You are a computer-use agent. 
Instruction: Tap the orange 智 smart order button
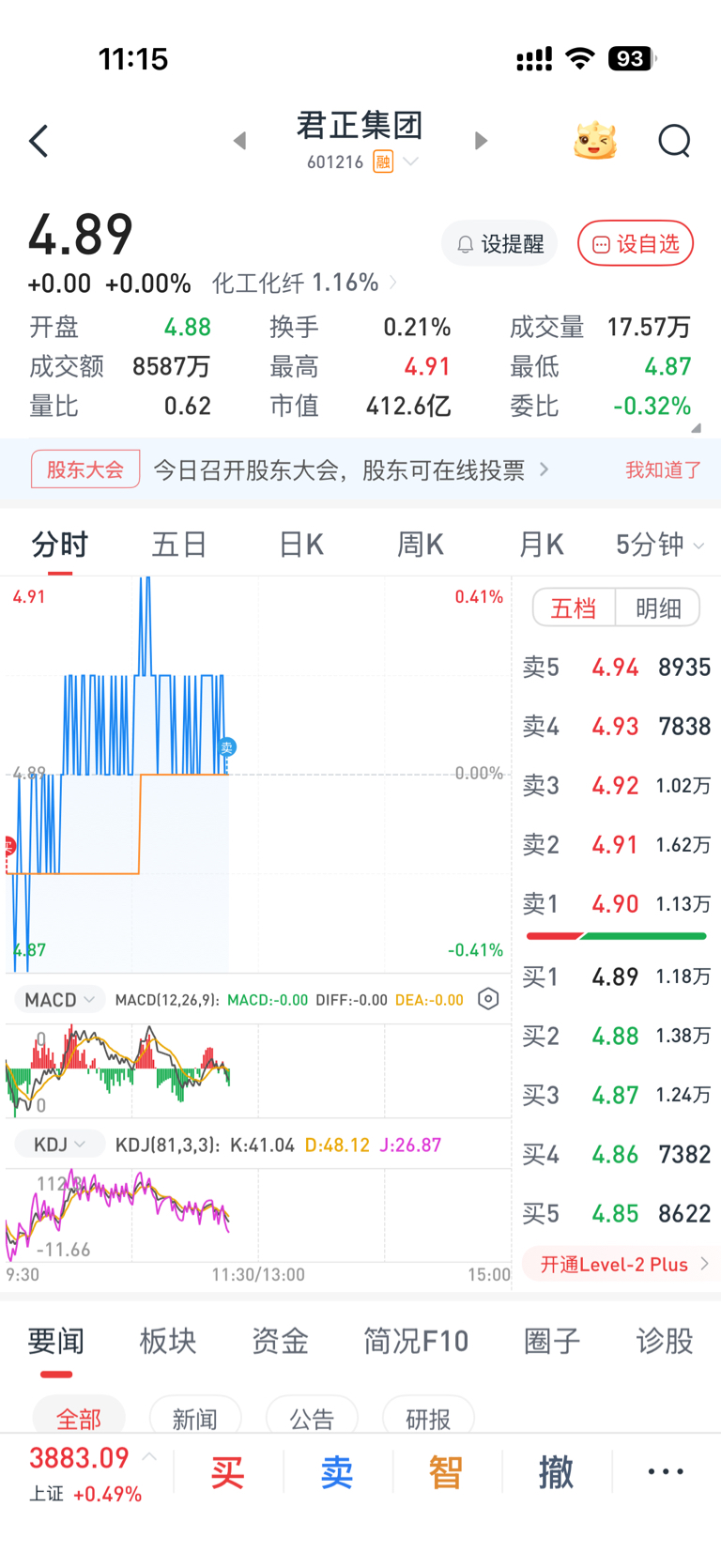(x=446, y=1472)
